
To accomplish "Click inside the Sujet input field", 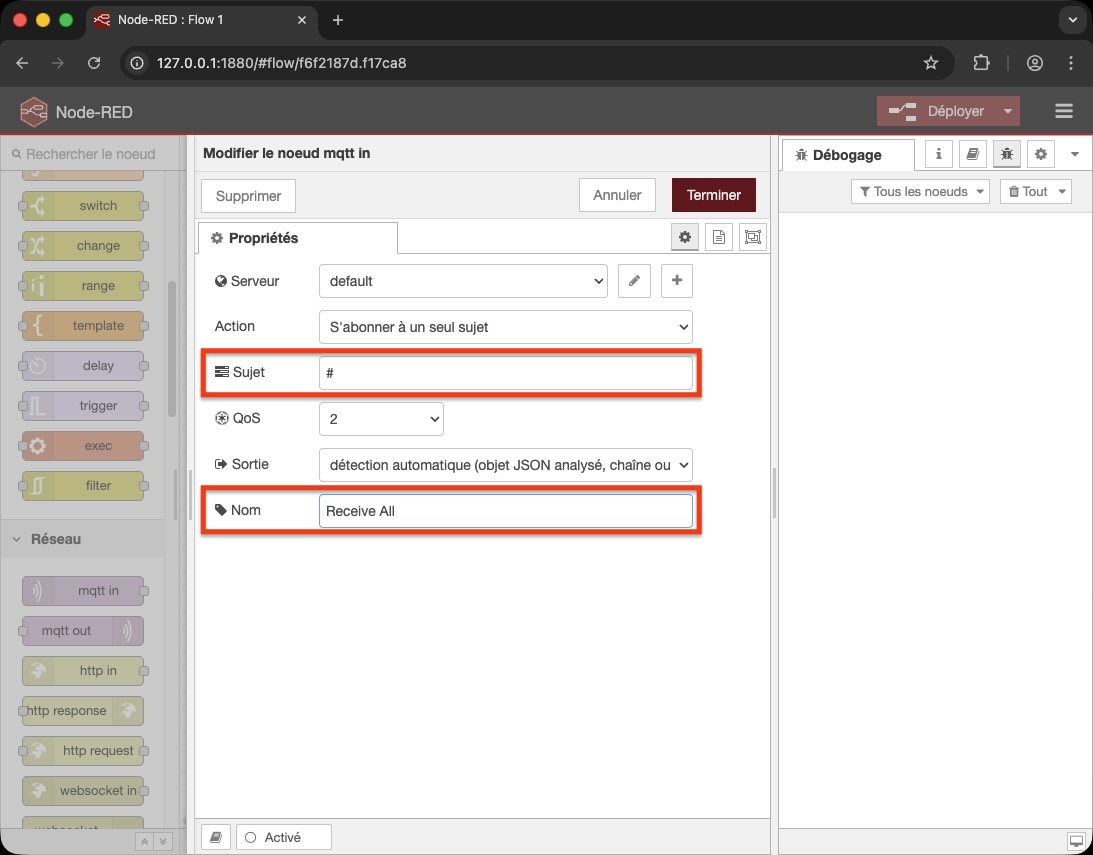I will coord(505,372).
